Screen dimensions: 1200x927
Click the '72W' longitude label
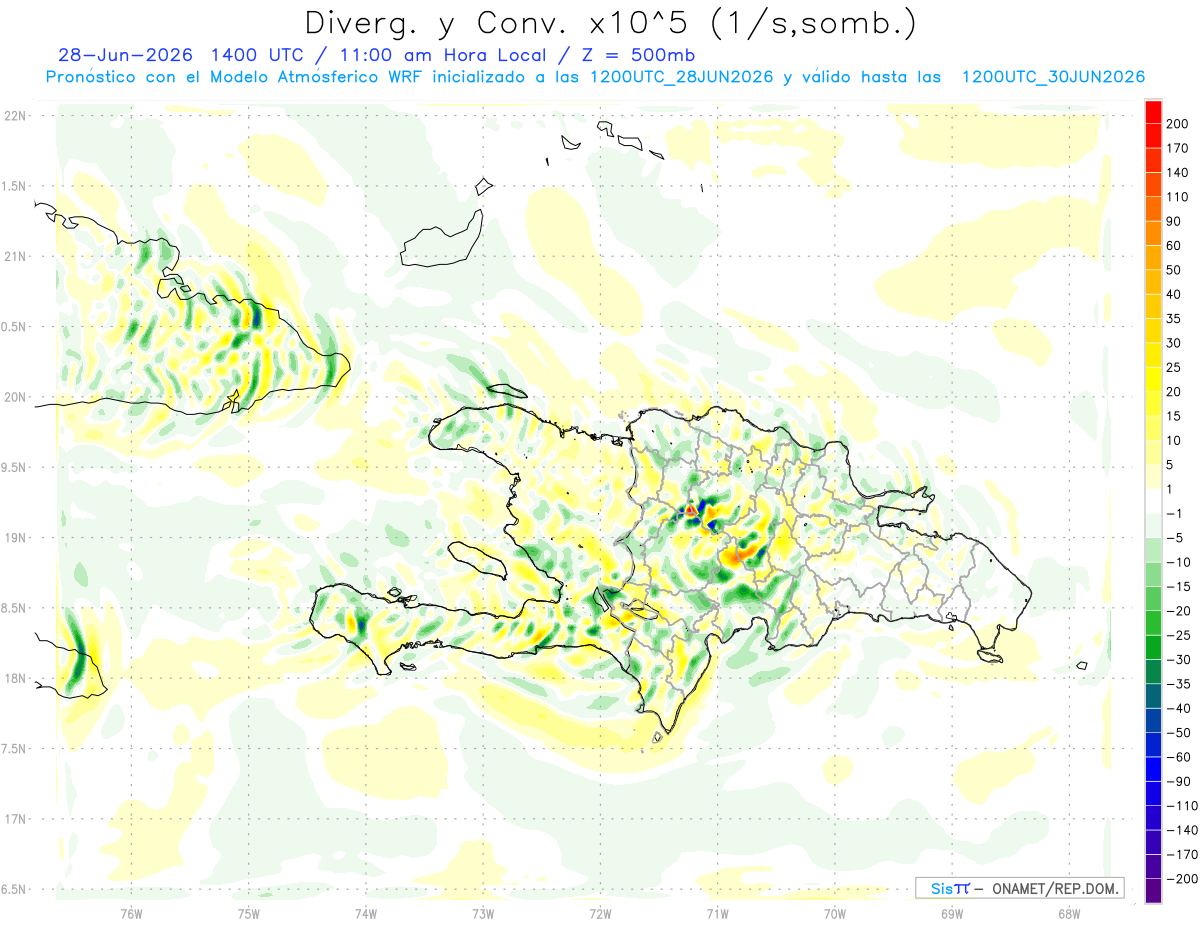(599, 915)
